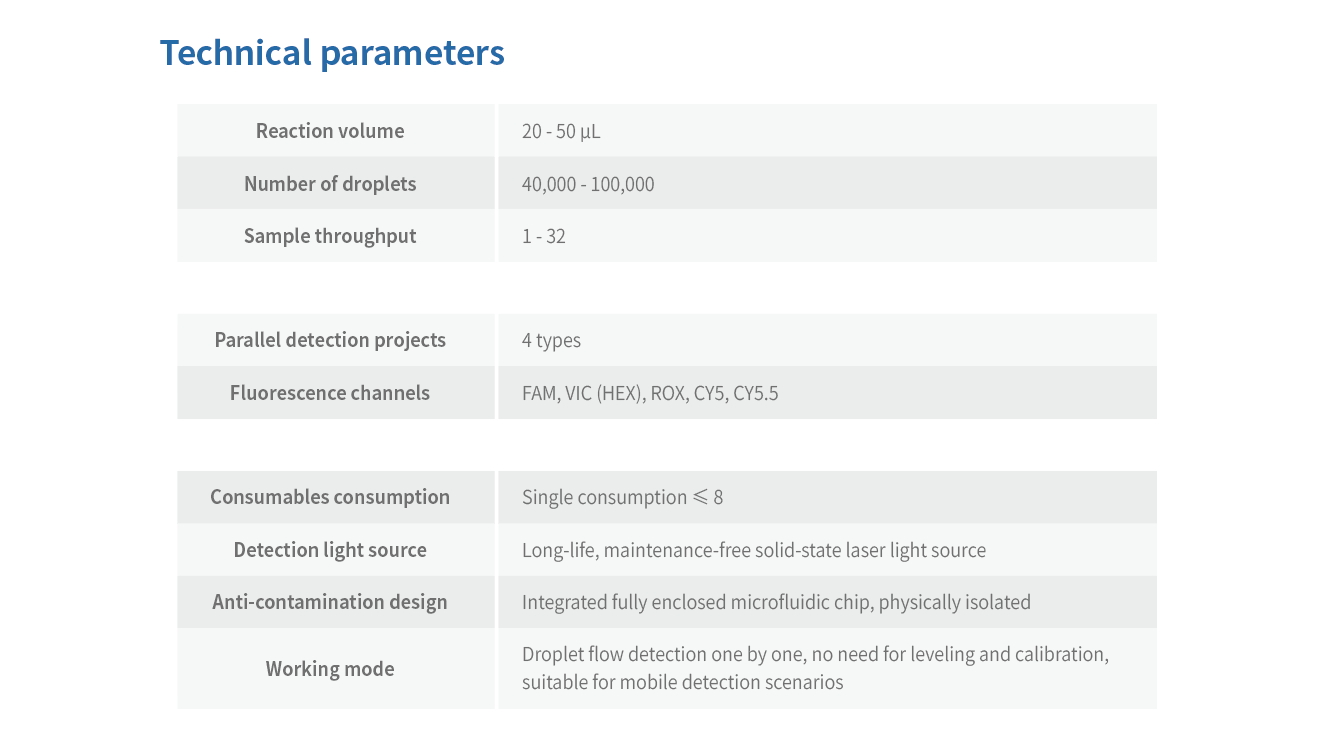Click the Anti-contamination design label
Screen dimensions: 1323x749
click(x=330, y=602)
